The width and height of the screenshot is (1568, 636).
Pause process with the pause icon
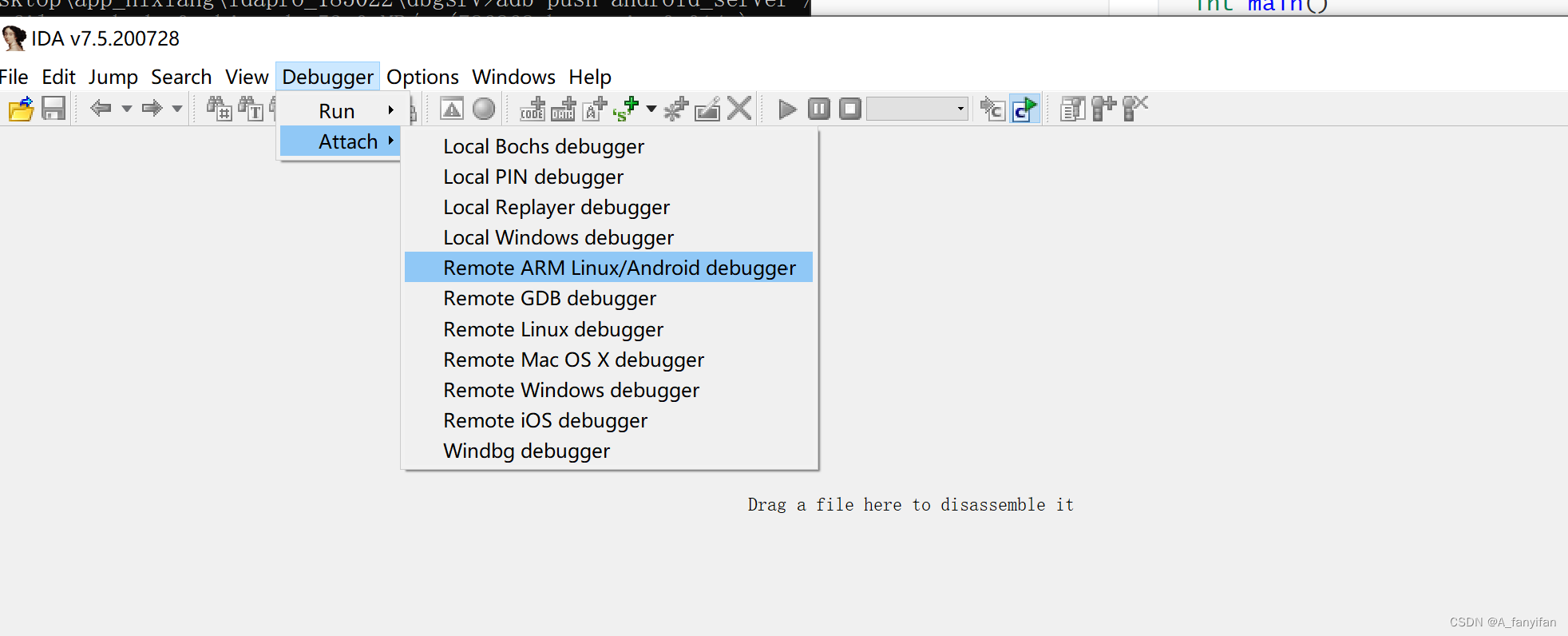(819, 109)
